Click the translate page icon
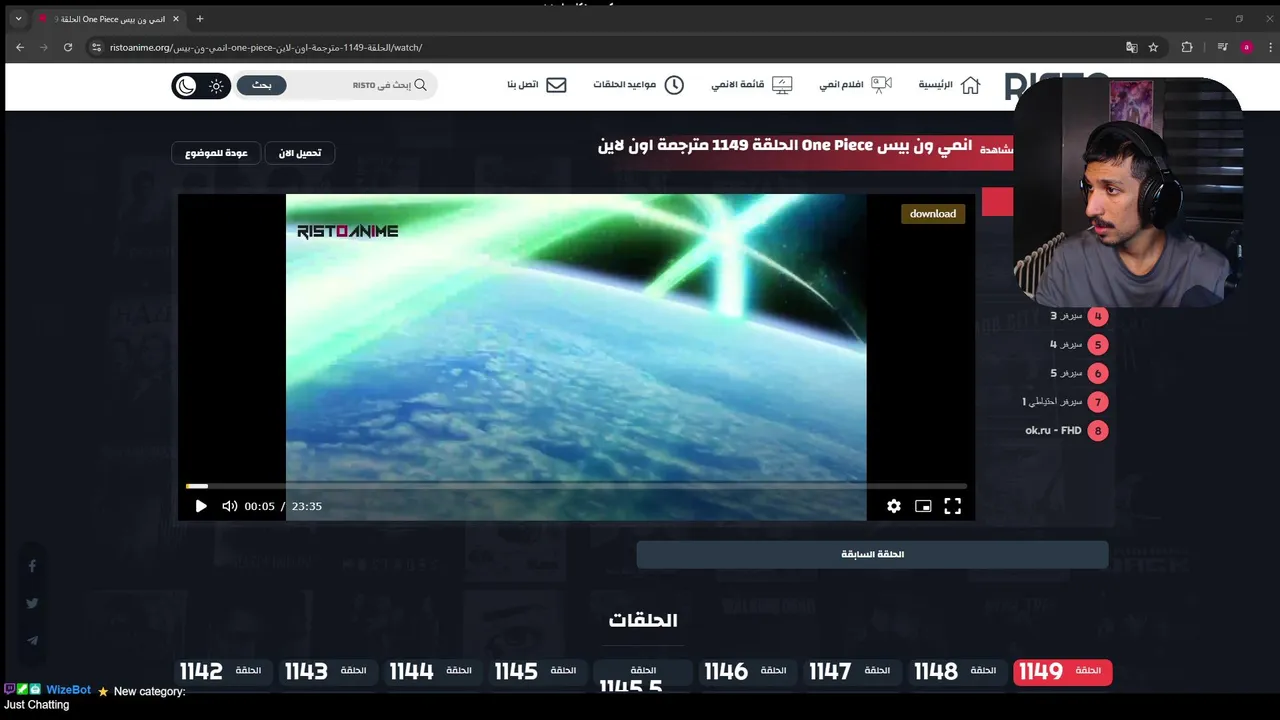This screenshot has height=720, width=1280. (x=1132, y=47)
